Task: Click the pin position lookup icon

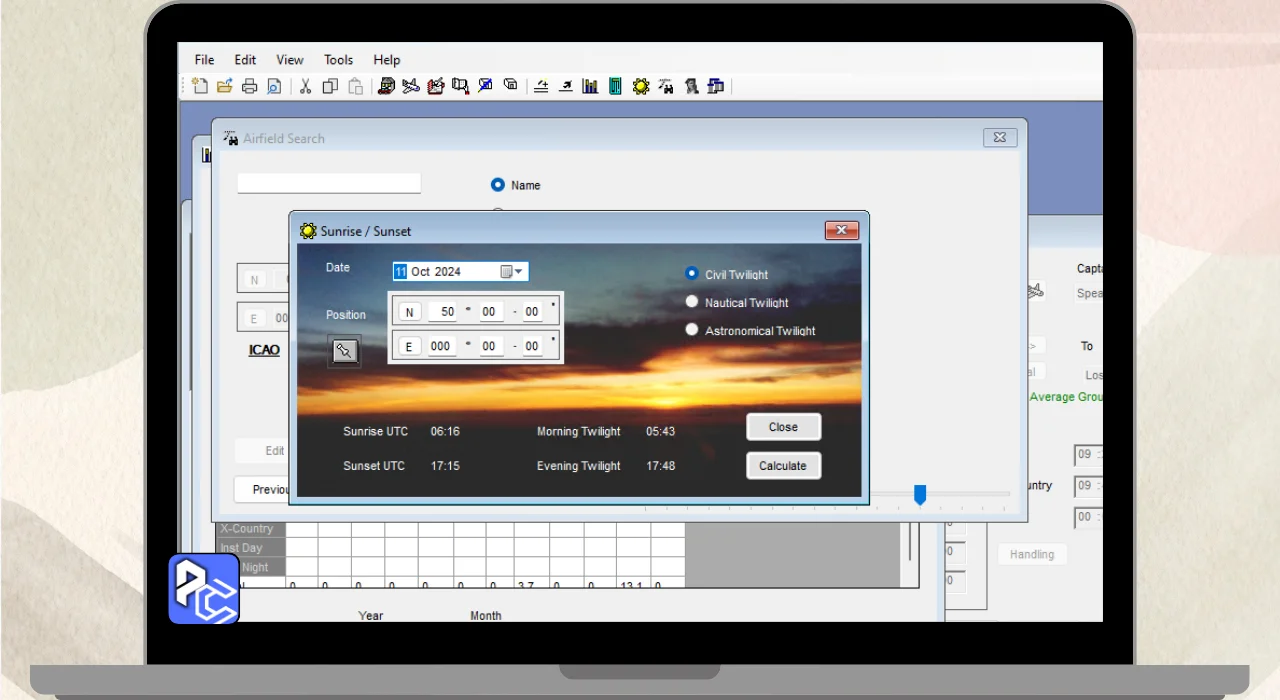Action: click(344, 350)
